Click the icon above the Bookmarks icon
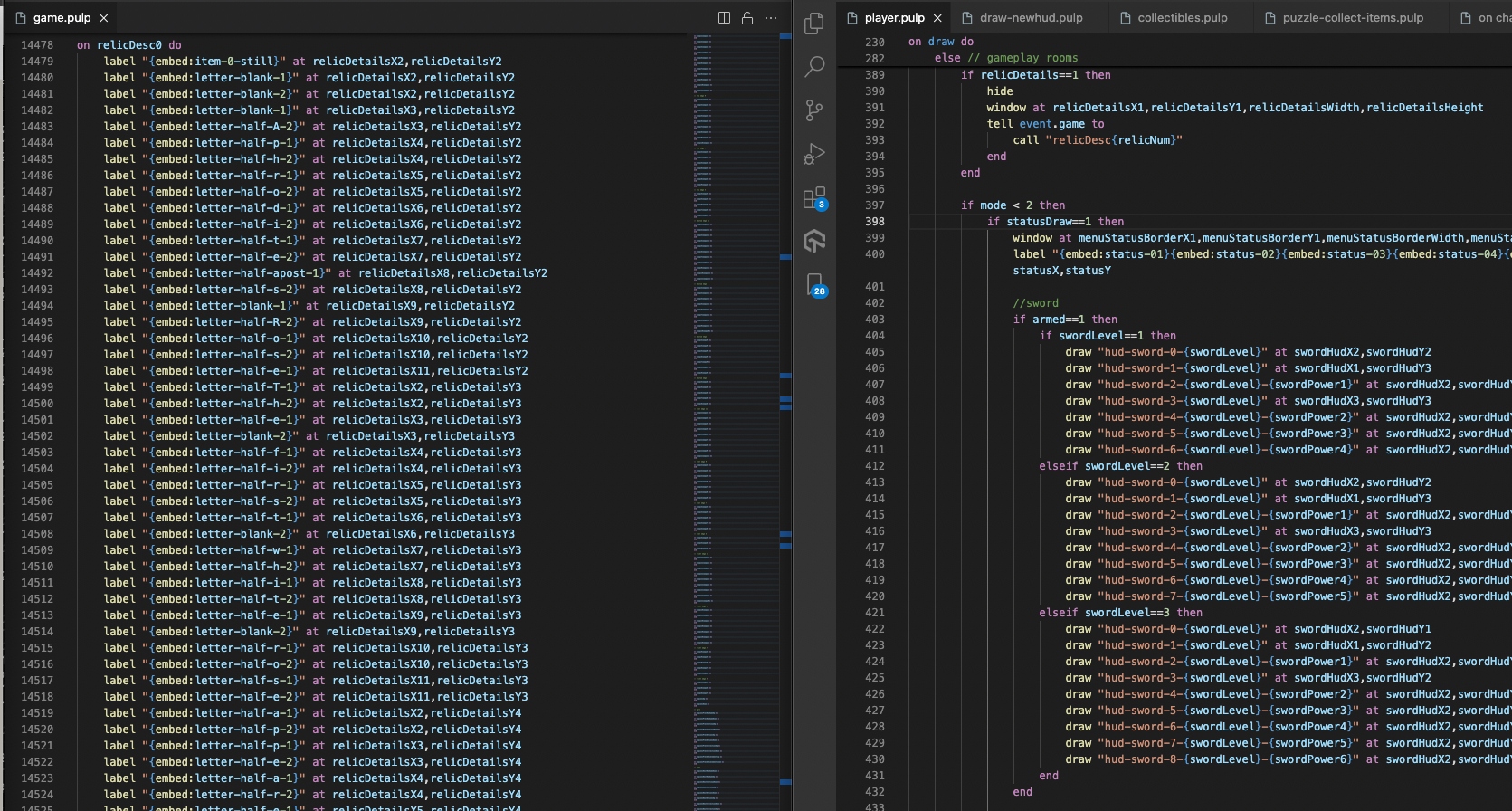The height and width of the screenshot is (811, 1512). click(814, 241)
